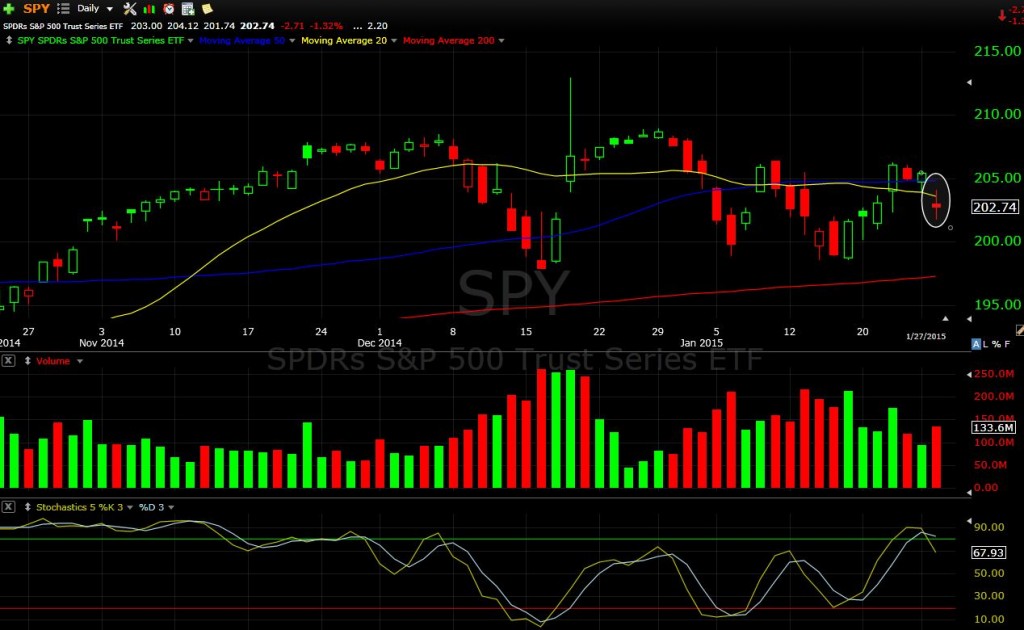Click the 200.00 price axis label
Viewport: 1024px width, 630px height.
[997, 241]
